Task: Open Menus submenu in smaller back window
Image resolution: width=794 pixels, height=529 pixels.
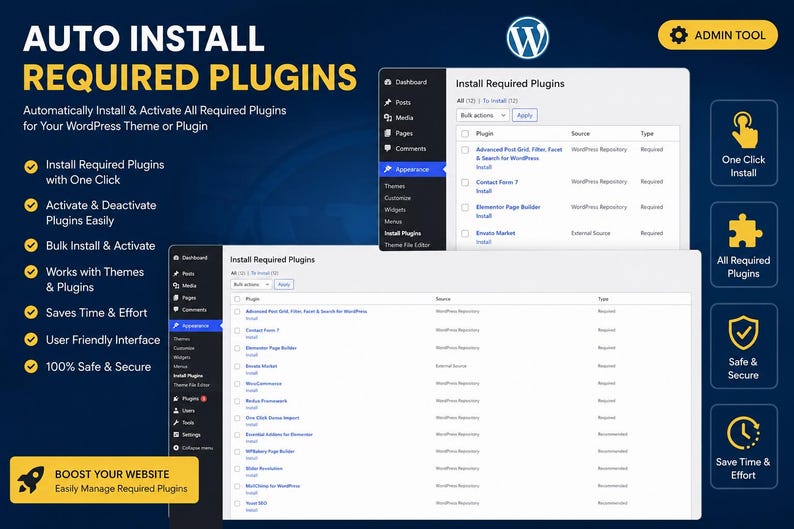Action: point(393,221)
